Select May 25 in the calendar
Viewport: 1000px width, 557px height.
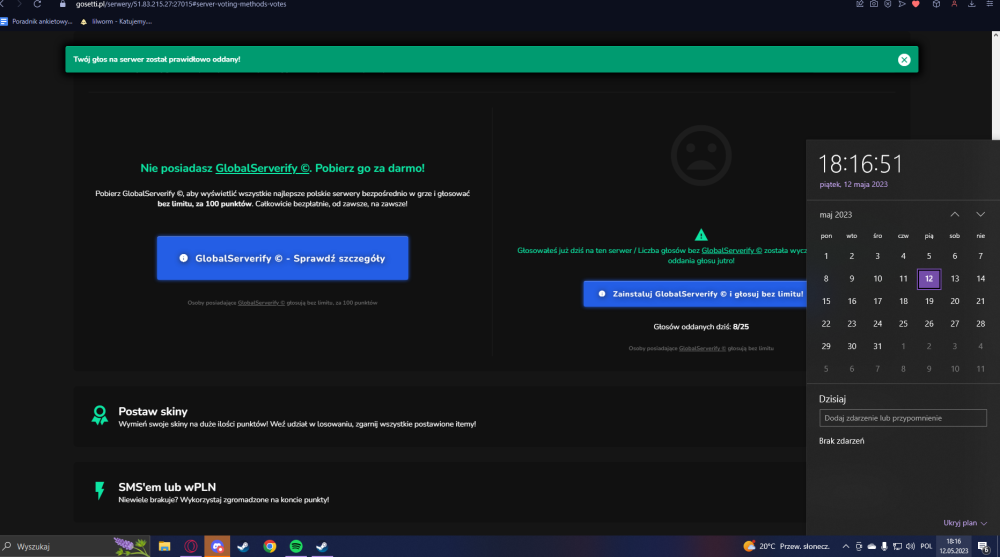(x=903, y=323)
